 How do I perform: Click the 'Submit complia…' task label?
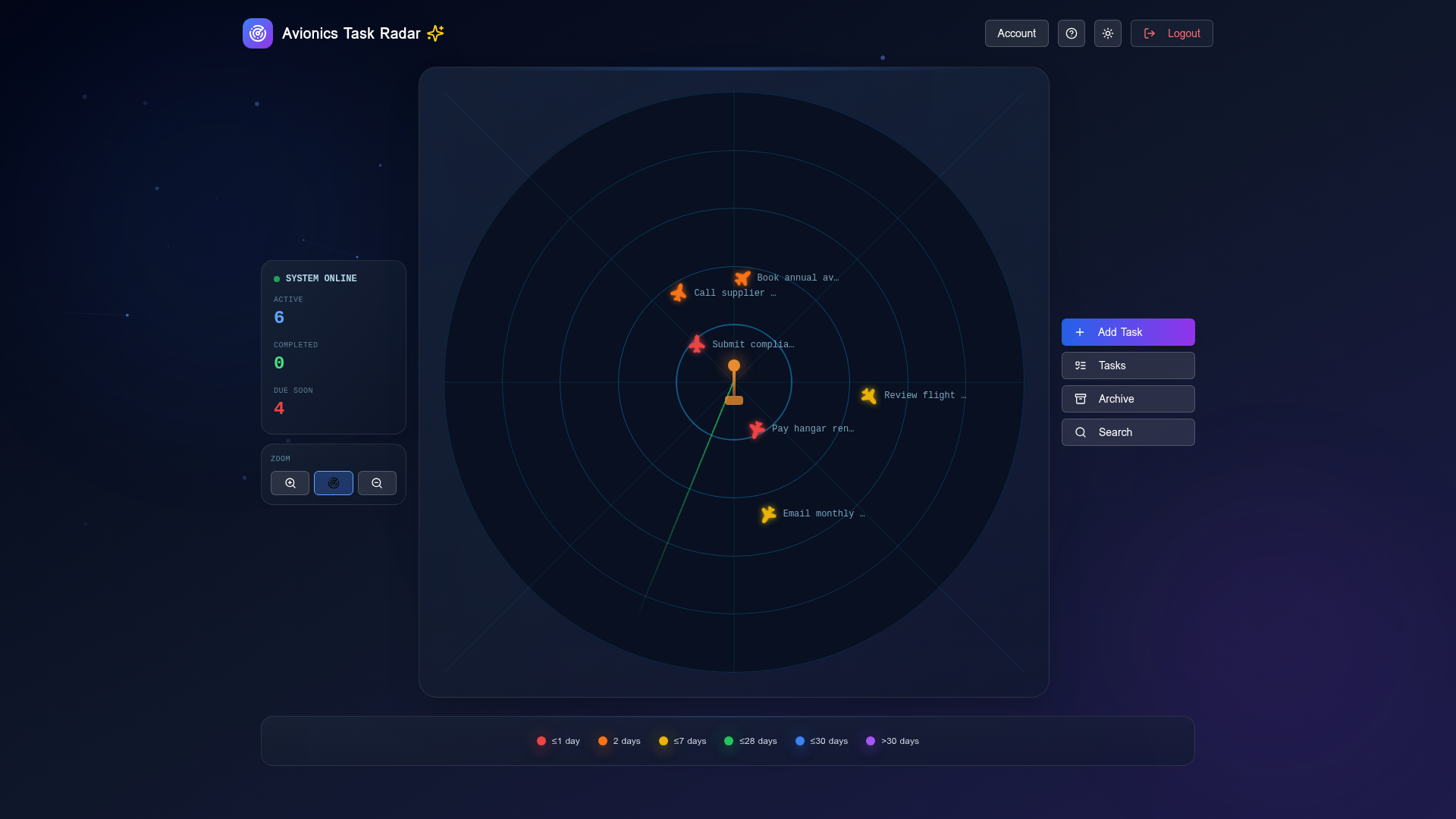click(753, 344)
